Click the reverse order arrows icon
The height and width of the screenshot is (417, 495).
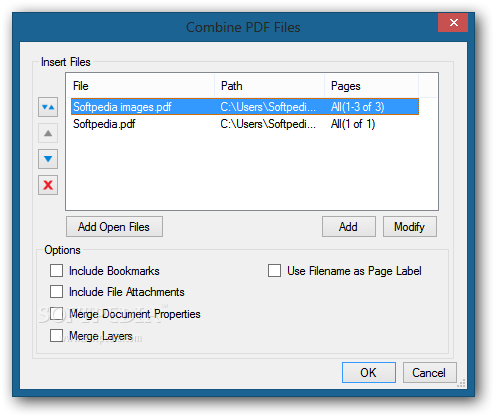coord(48,107)
